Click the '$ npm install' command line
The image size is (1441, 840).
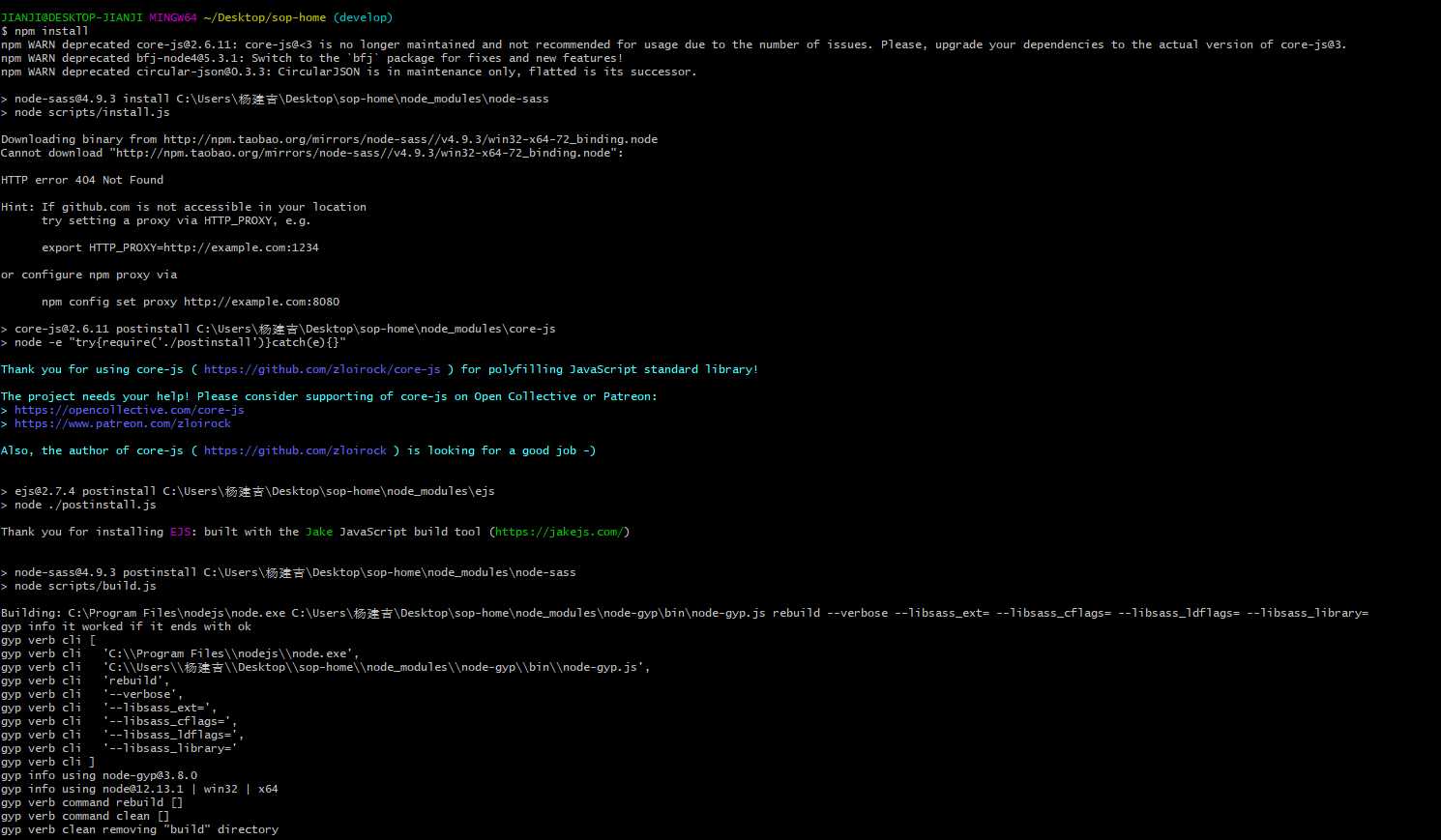point(44,31)
